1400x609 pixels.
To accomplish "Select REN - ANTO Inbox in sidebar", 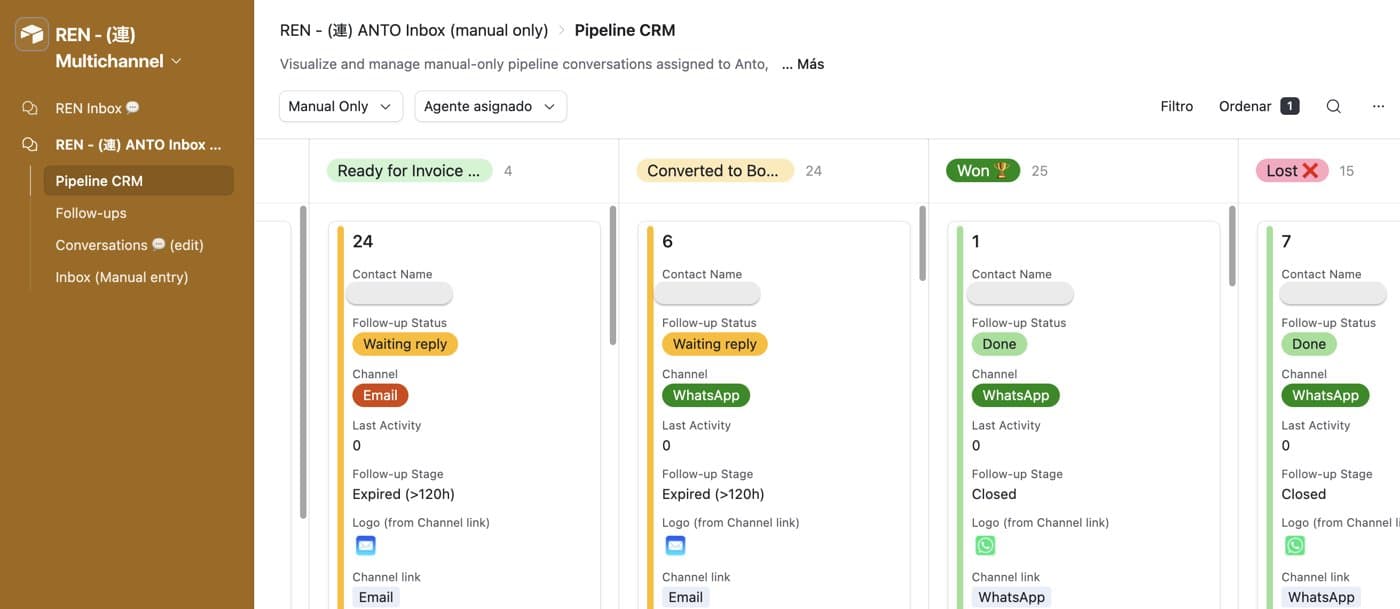I will point(138,144).
